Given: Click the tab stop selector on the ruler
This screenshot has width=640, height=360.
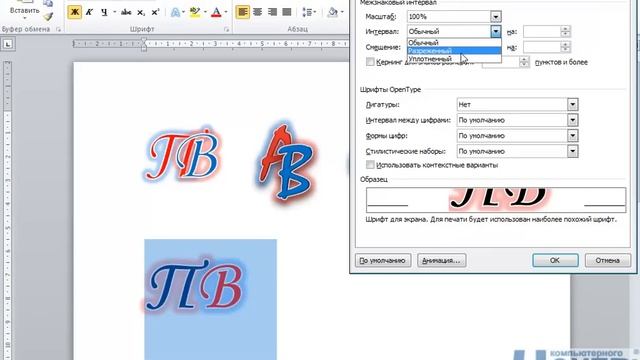Looking at the screenshot, I should tap(8, 44).
